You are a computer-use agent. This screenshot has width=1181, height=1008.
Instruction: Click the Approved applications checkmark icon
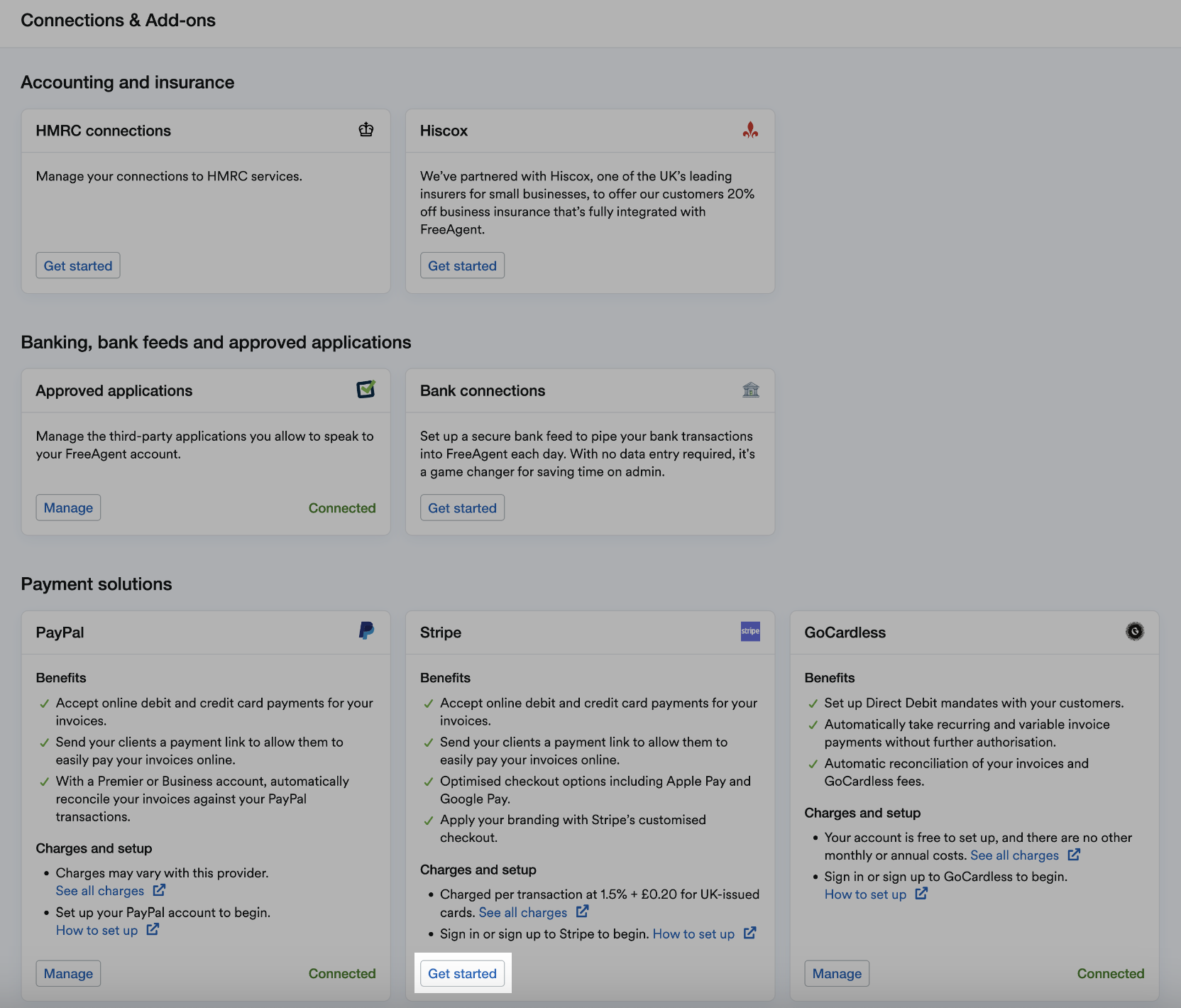click(366, 389)
